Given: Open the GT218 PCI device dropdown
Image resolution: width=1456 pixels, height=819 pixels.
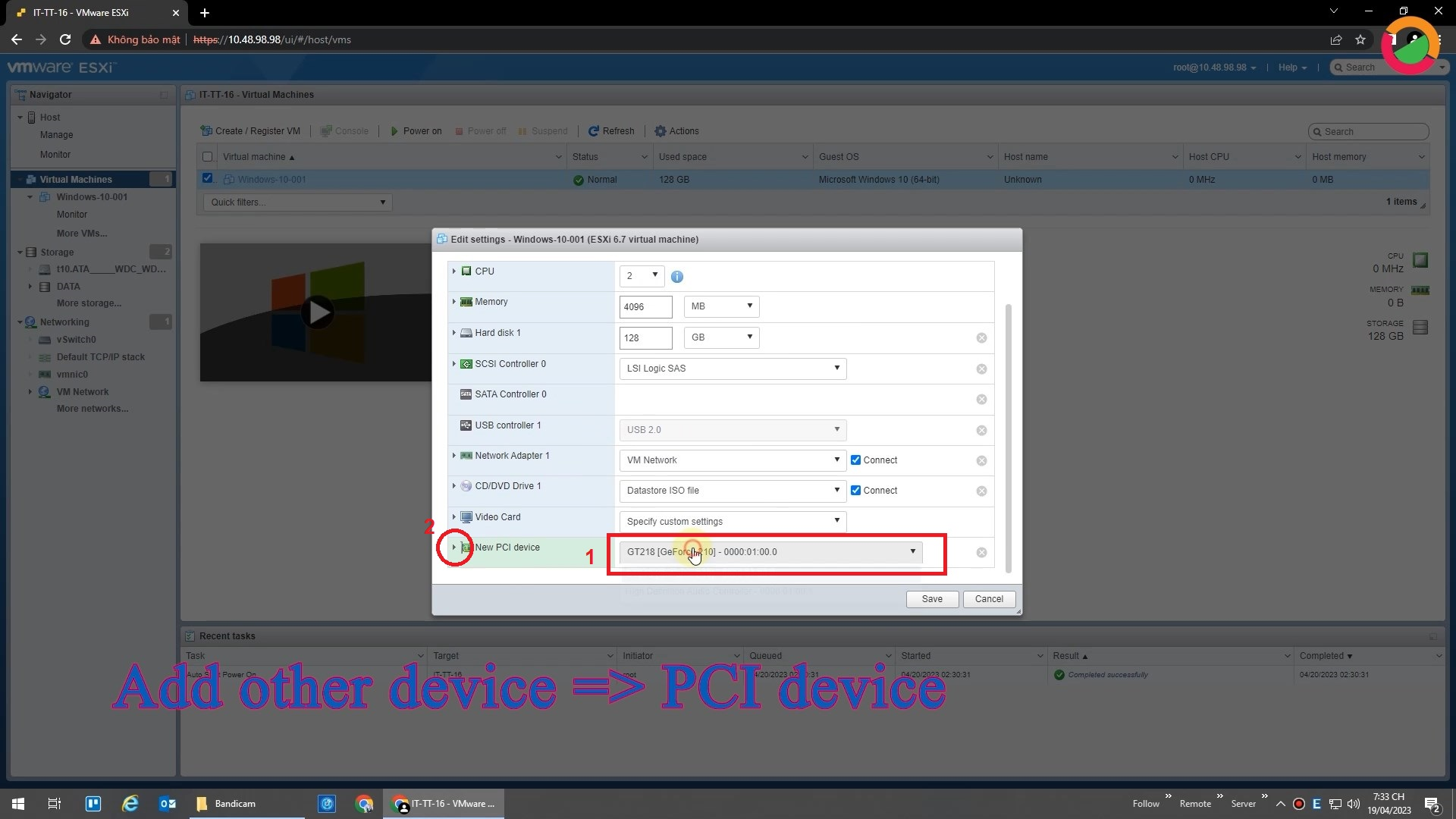Looking at the screenshot, I should (x=771, y=552).
